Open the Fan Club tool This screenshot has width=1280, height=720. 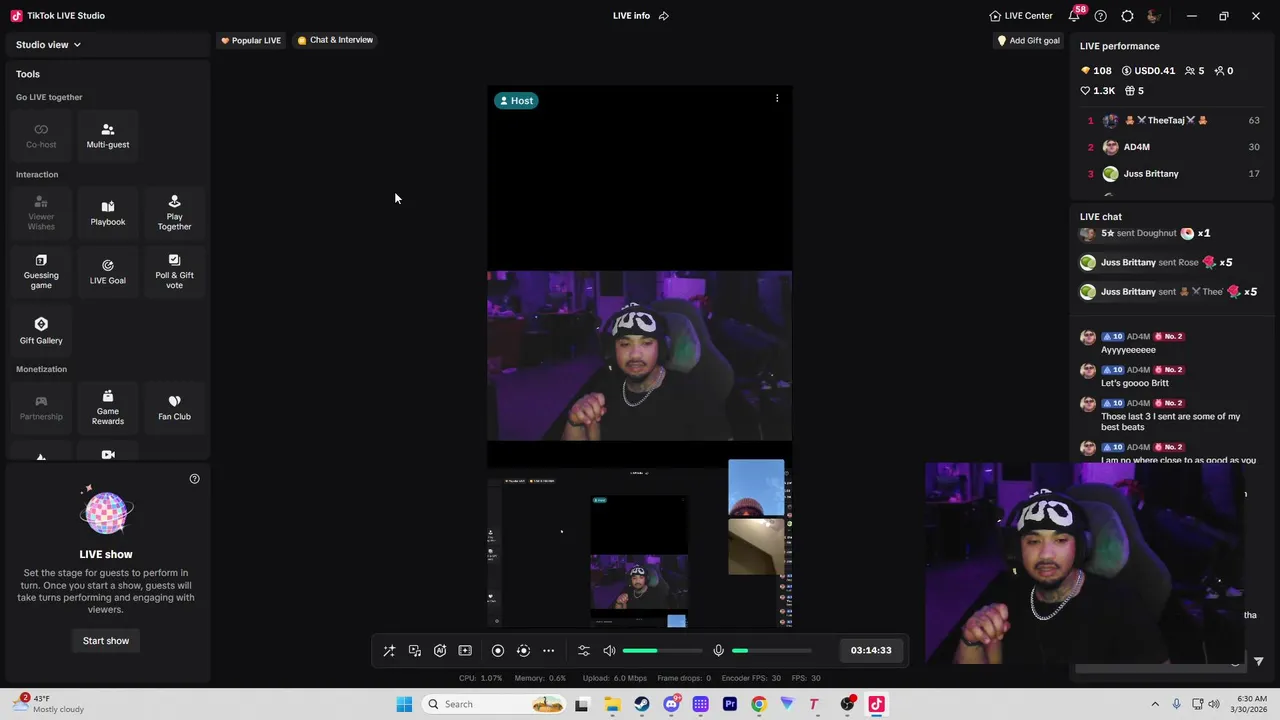174,407
